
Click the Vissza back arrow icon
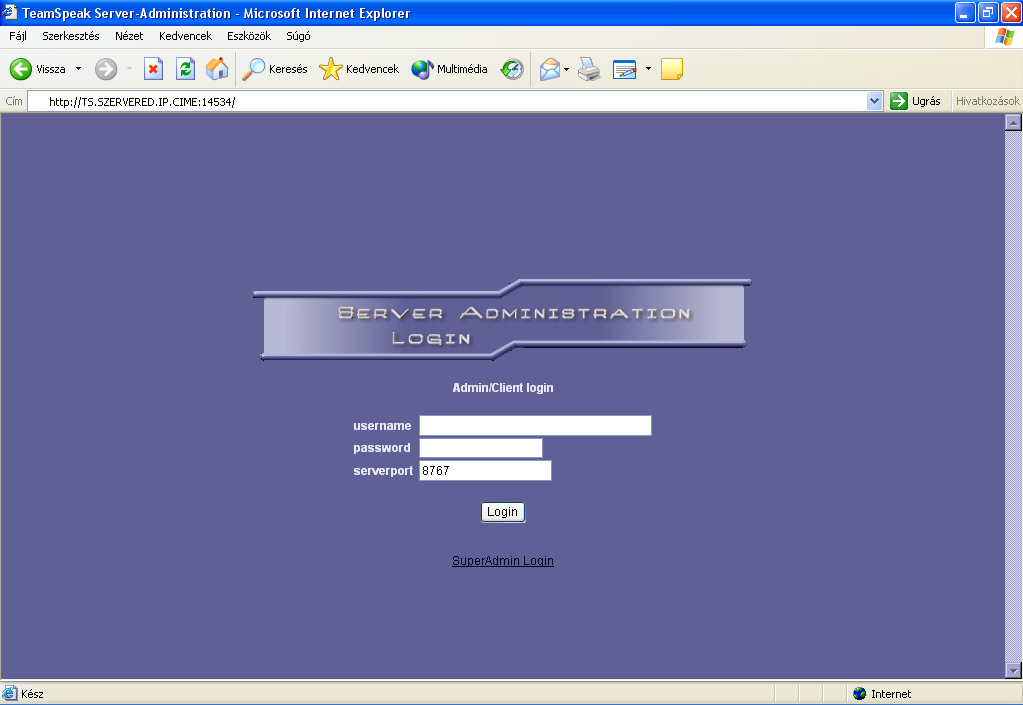tap(21, 69)
